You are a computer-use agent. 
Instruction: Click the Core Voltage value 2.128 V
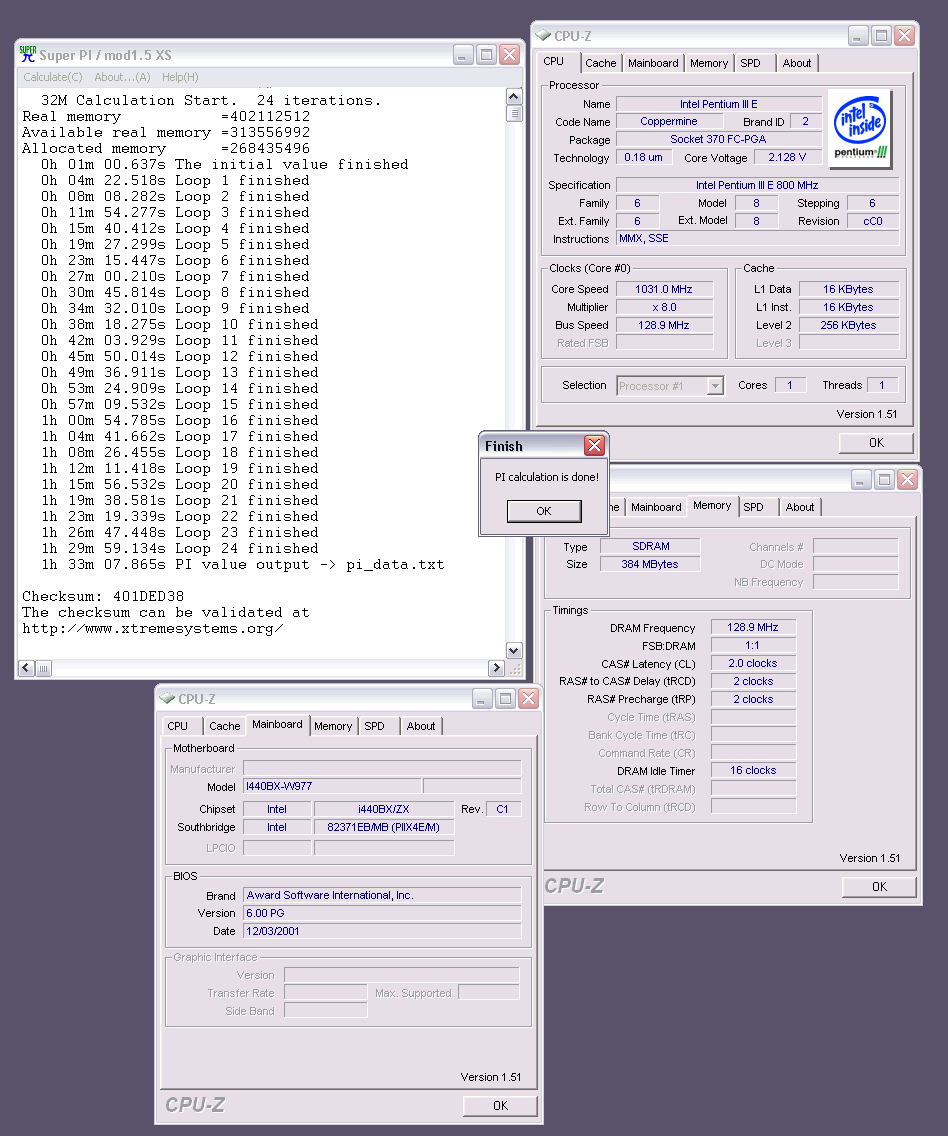(787, 157)
